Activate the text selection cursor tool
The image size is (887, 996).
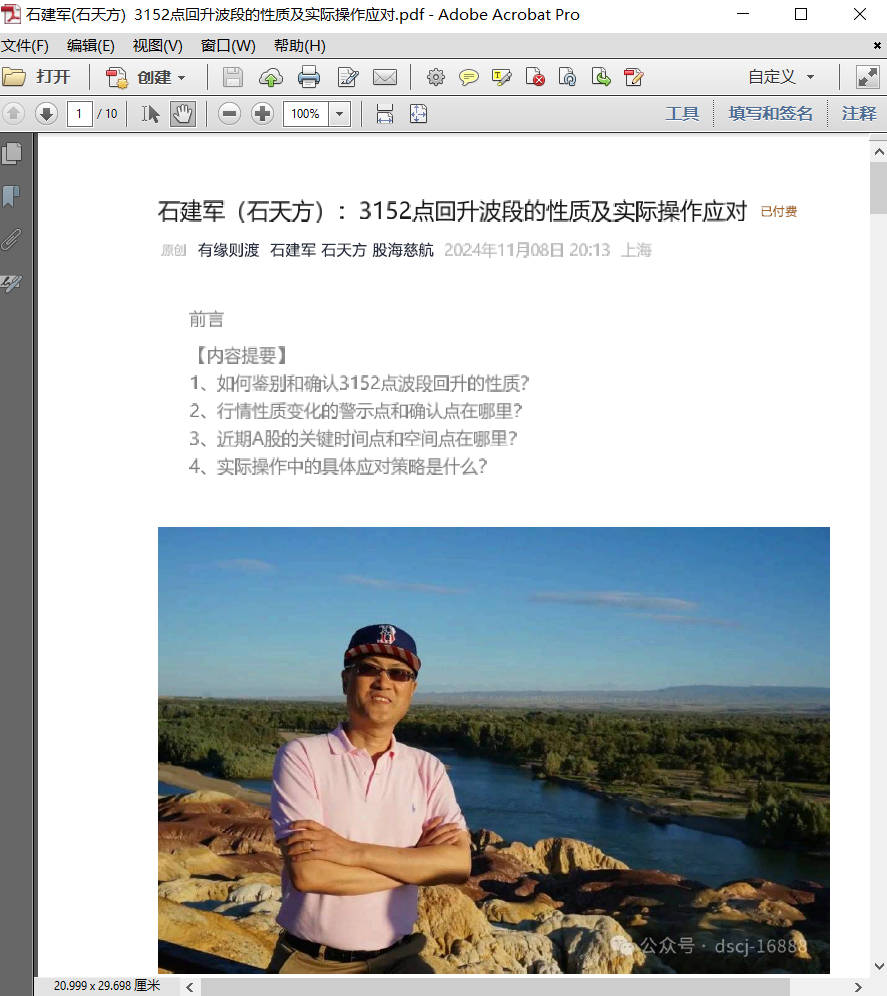[x=151, y=114]
